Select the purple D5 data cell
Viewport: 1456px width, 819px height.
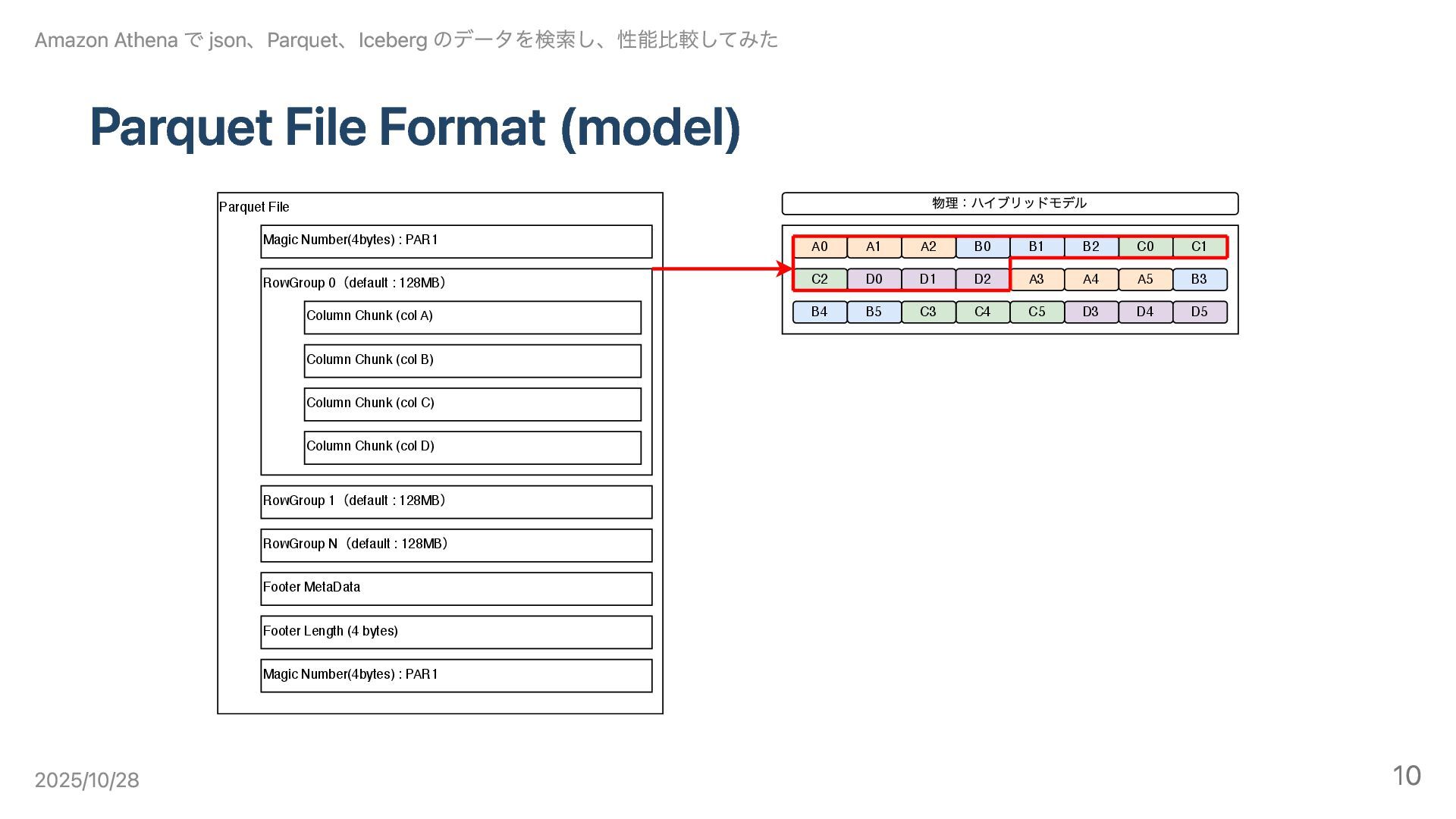pos(1199,312)
